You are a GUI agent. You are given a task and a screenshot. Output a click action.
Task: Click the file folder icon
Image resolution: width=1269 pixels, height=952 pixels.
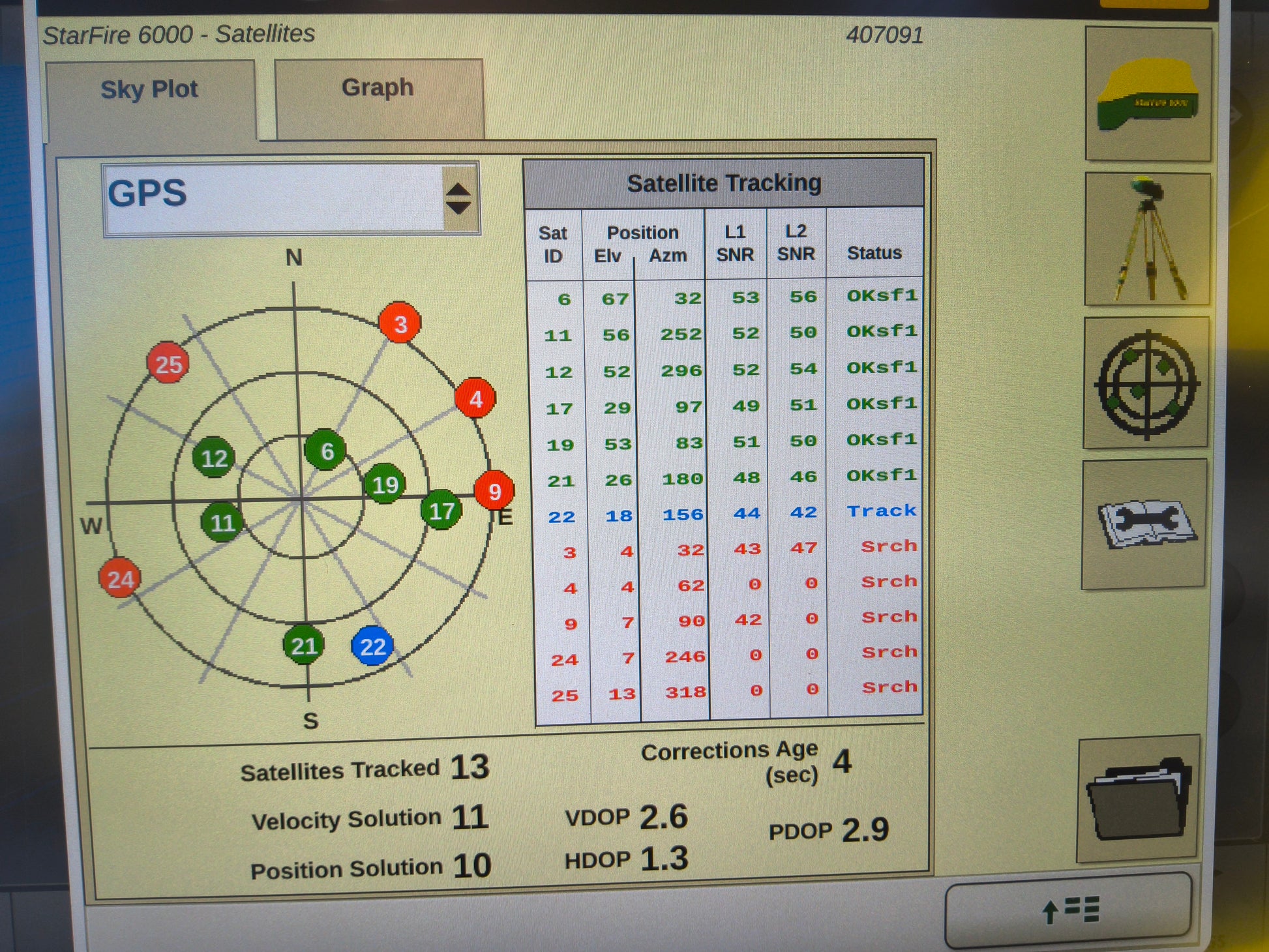[1137, 799]
